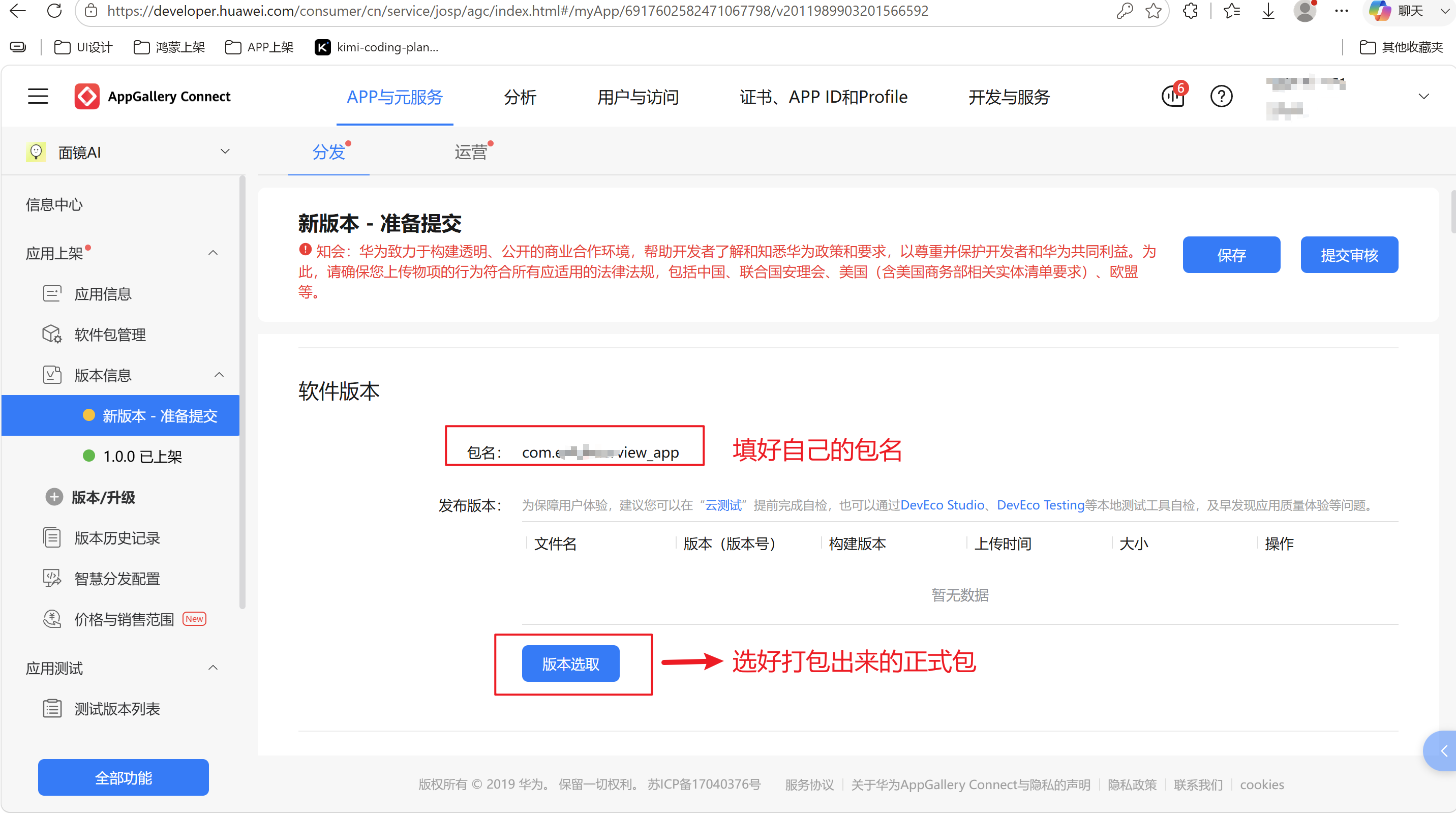Open the browser more options menu

(1341, 11)
